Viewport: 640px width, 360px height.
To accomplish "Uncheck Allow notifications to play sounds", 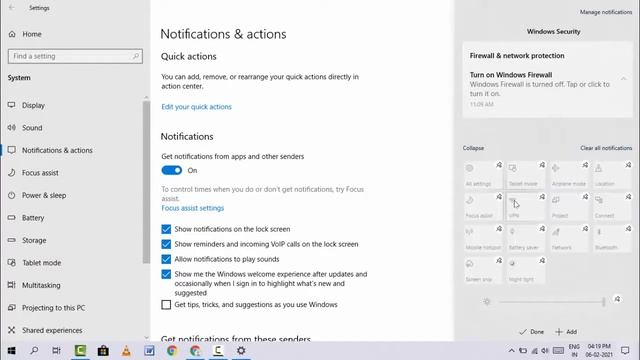I will click(166, 259).
